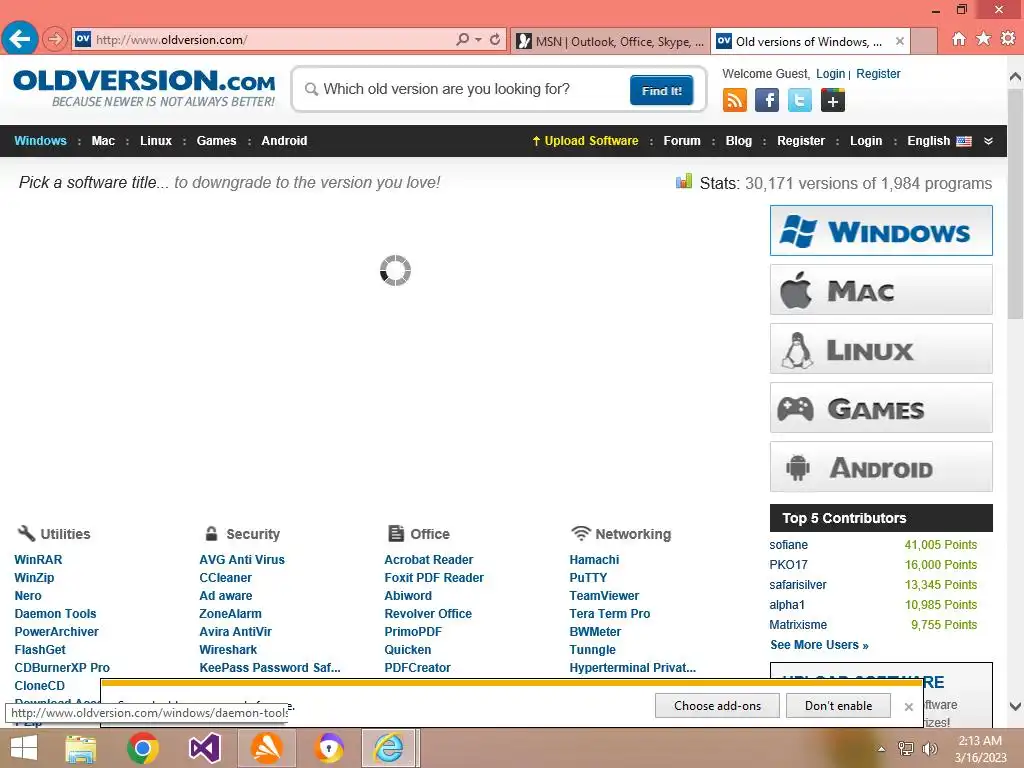Open the English language selector
The height and width of the screenshot is (768, 1024).
(928, 140)
